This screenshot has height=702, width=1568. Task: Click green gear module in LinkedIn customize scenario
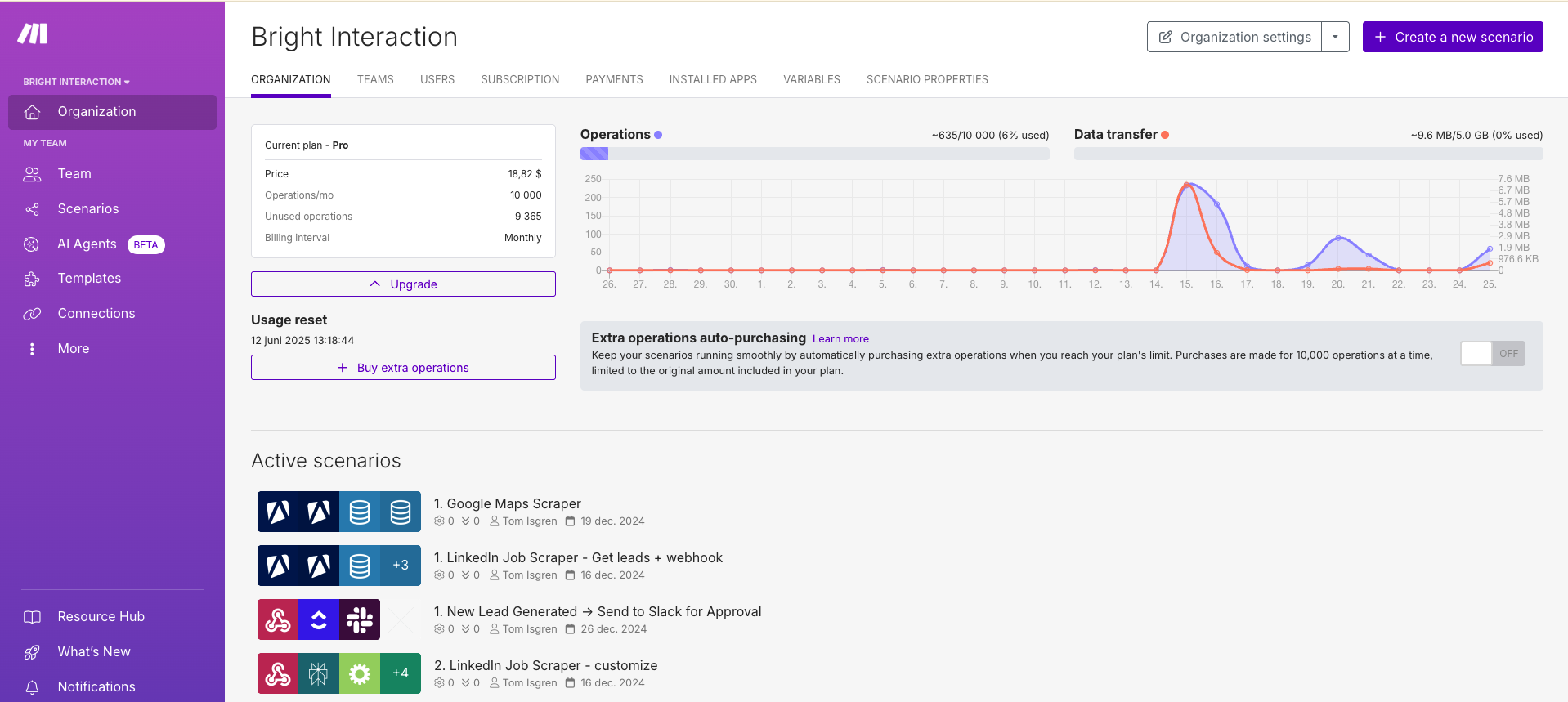coord(360,673)
